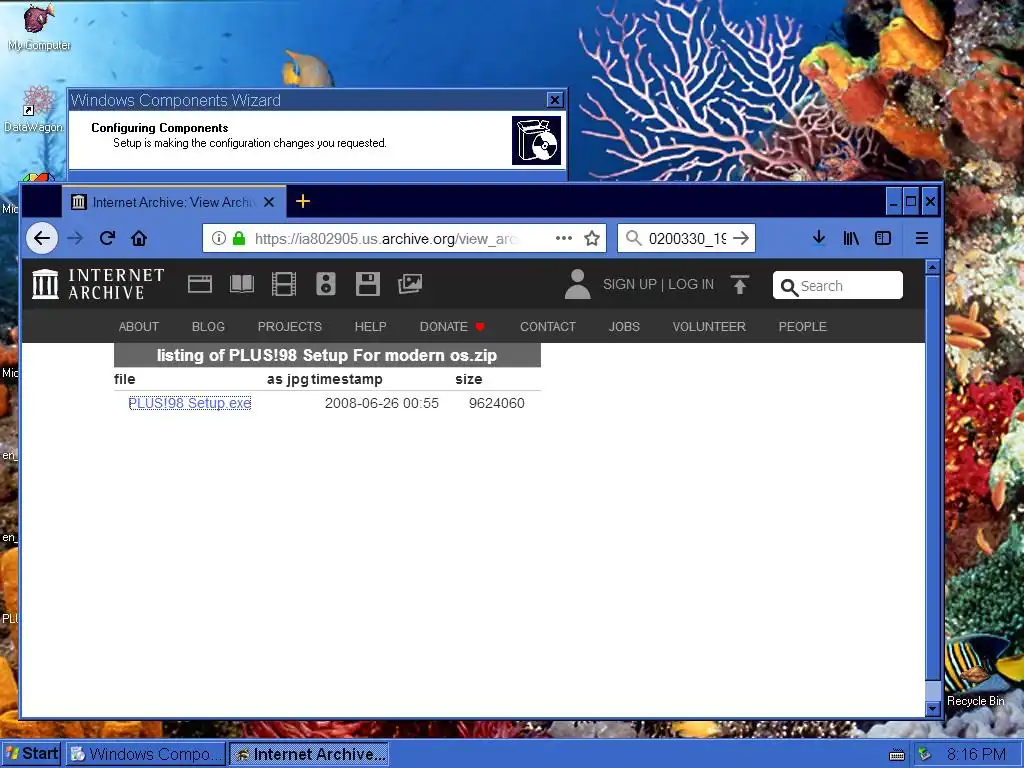This screenshot has width=1024, height=768.
Task: Open the DONATE menu item
Action: coord(452,327)
